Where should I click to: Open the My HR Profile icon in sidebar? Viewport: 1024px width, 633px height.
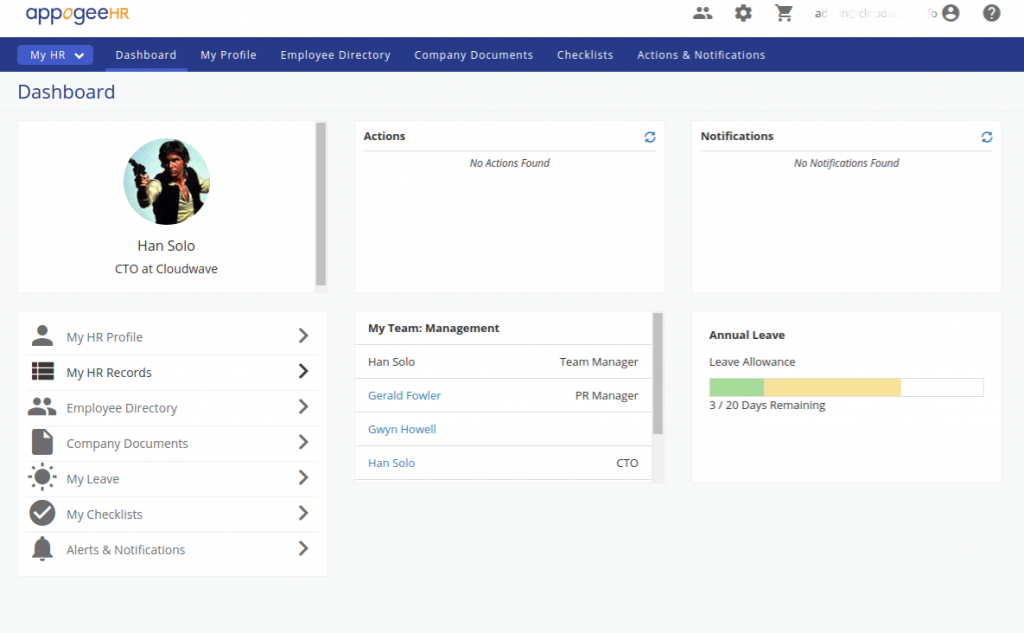click(42, 337)
